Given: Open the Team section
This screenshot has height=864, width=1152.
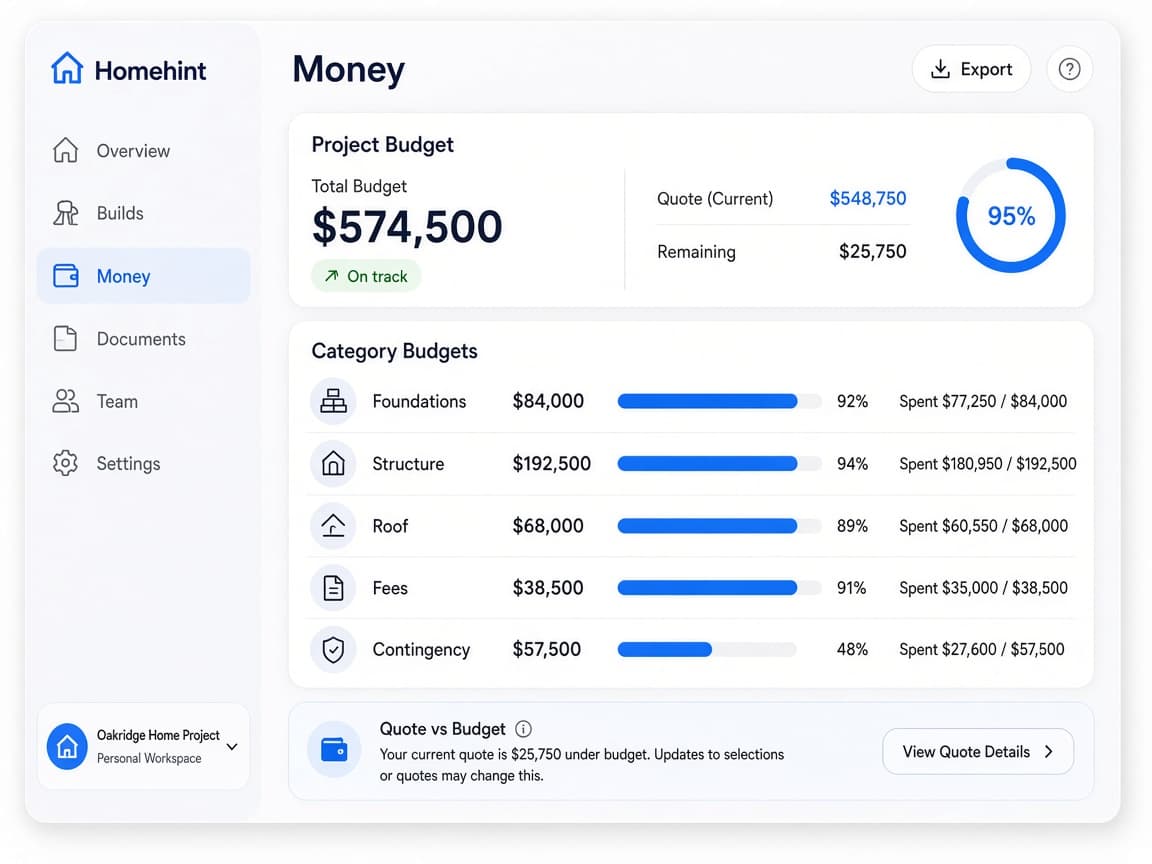Looking at the screenshot, I should (143, 401).
